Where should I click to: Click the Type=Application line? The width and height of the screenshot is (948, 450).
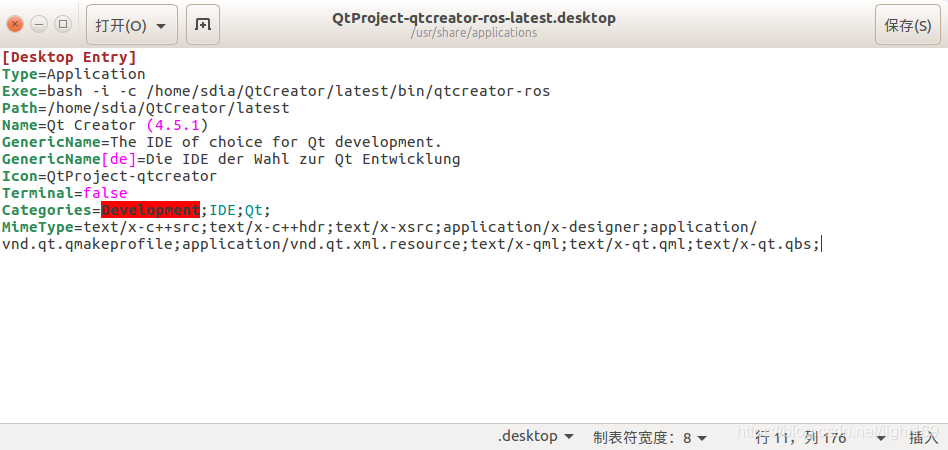[x=74, y=74]
